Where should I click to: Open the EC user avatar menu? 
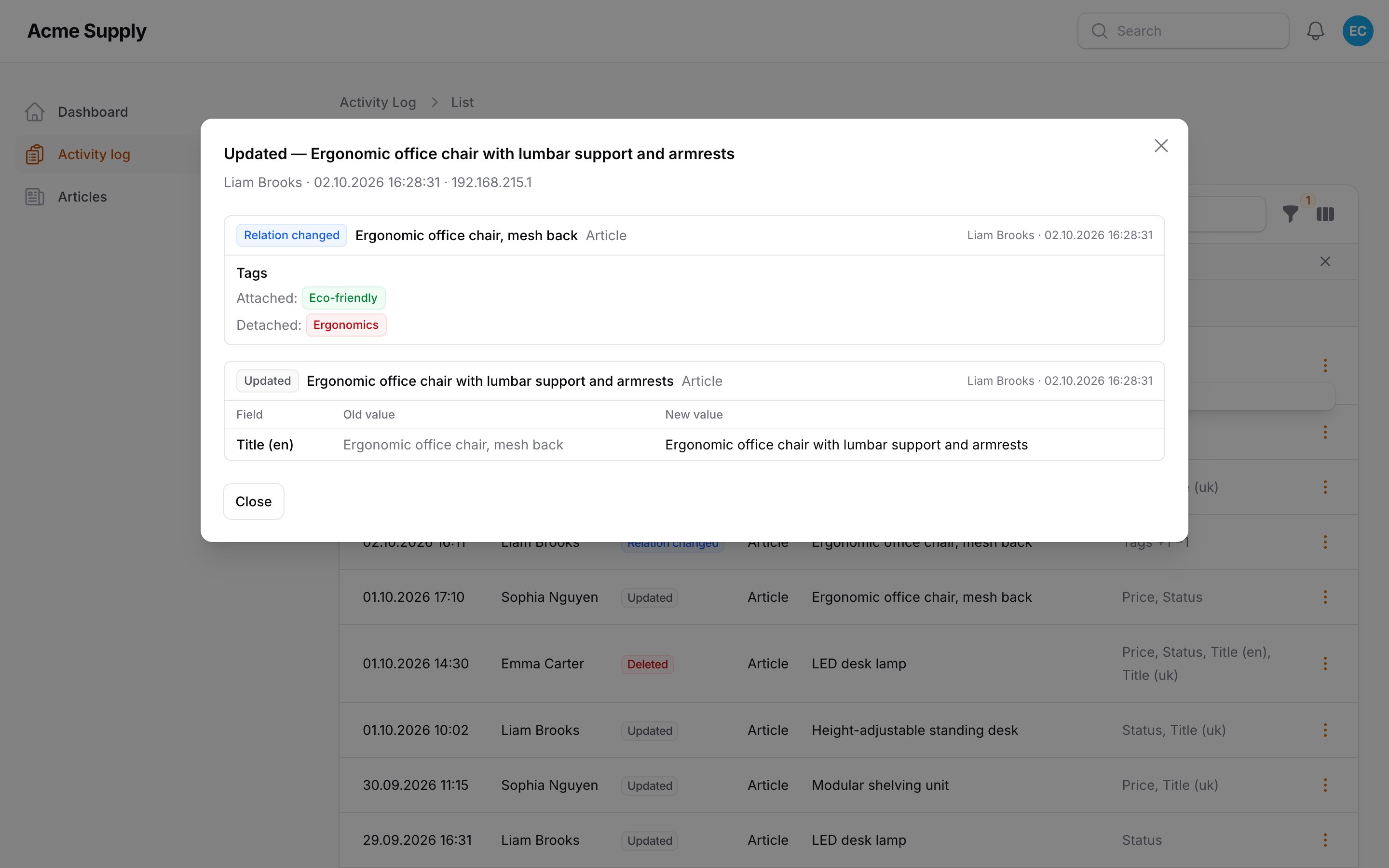pos(1358,31)
